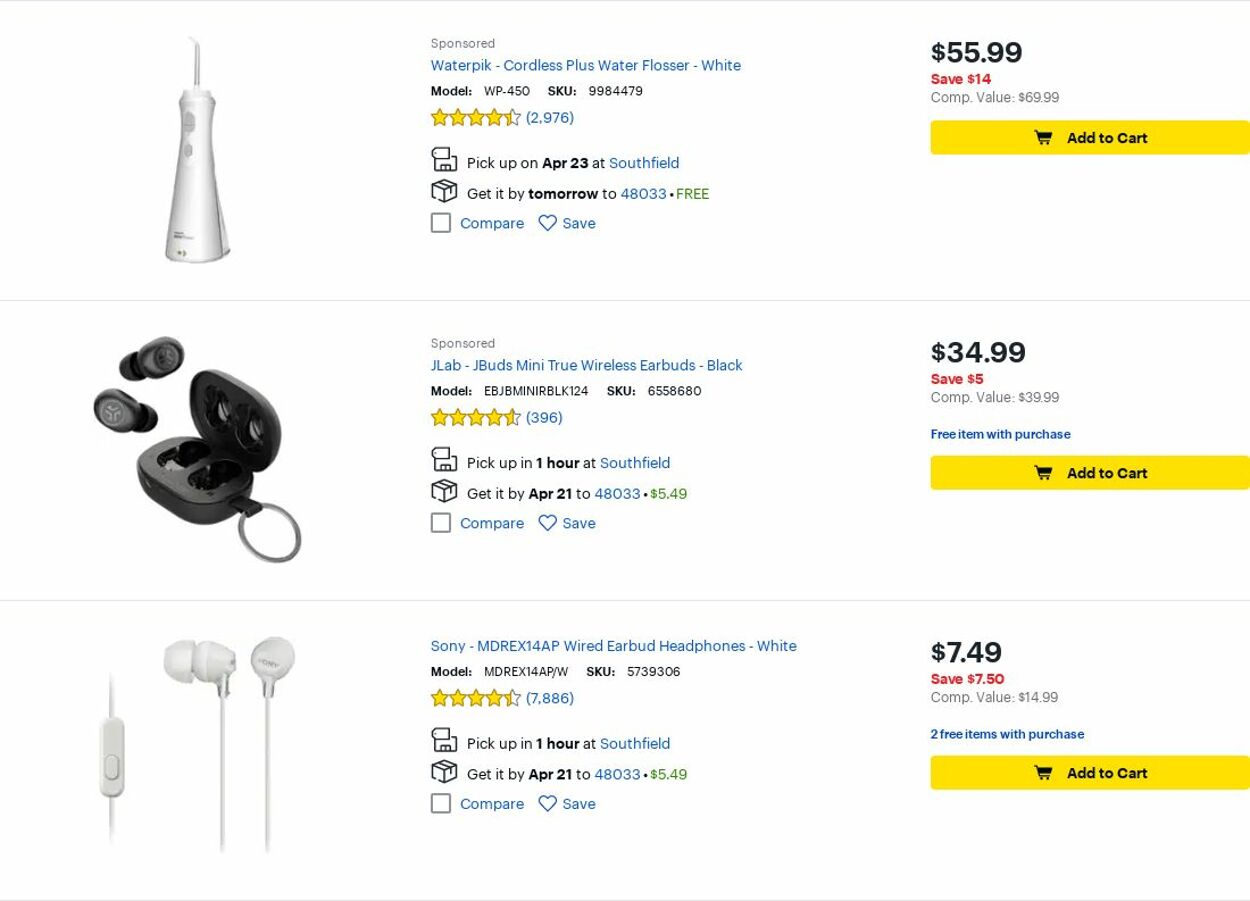Viewport: 1250px width, 901px height.
Task: Click the heart Save icon for JLab earbuds
Action: pyautogui.click(x=547, y=523)
